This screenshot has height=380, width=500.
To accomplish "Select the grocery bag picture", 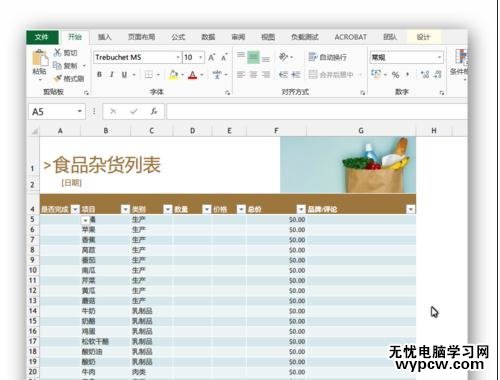I will point(348,165).
